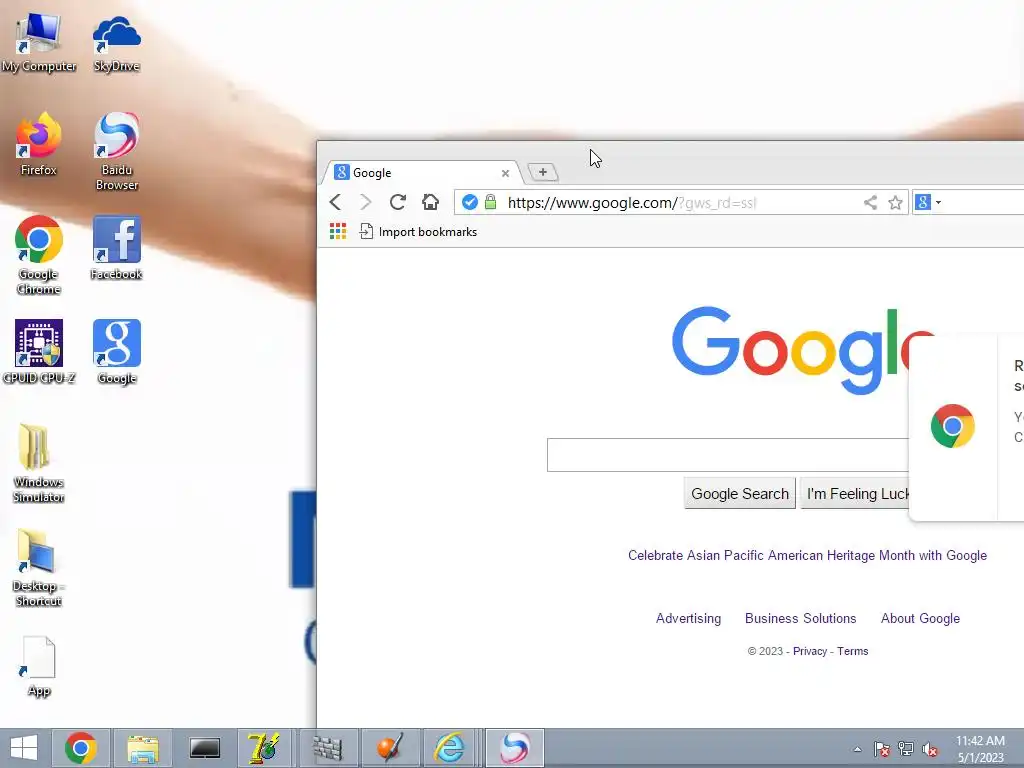Open the colorful apps grid in bookmarks bar
This screenshot has height=768, width=1024.
(x=338, y=231)
